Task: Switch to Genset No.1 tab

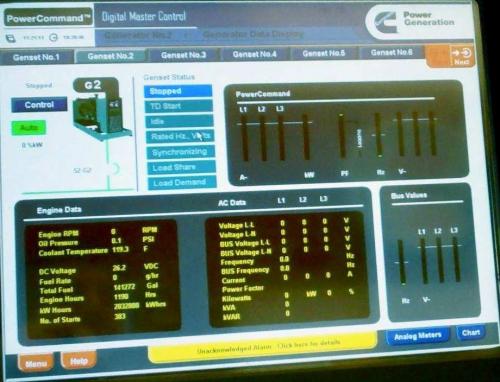Action: 36,57
